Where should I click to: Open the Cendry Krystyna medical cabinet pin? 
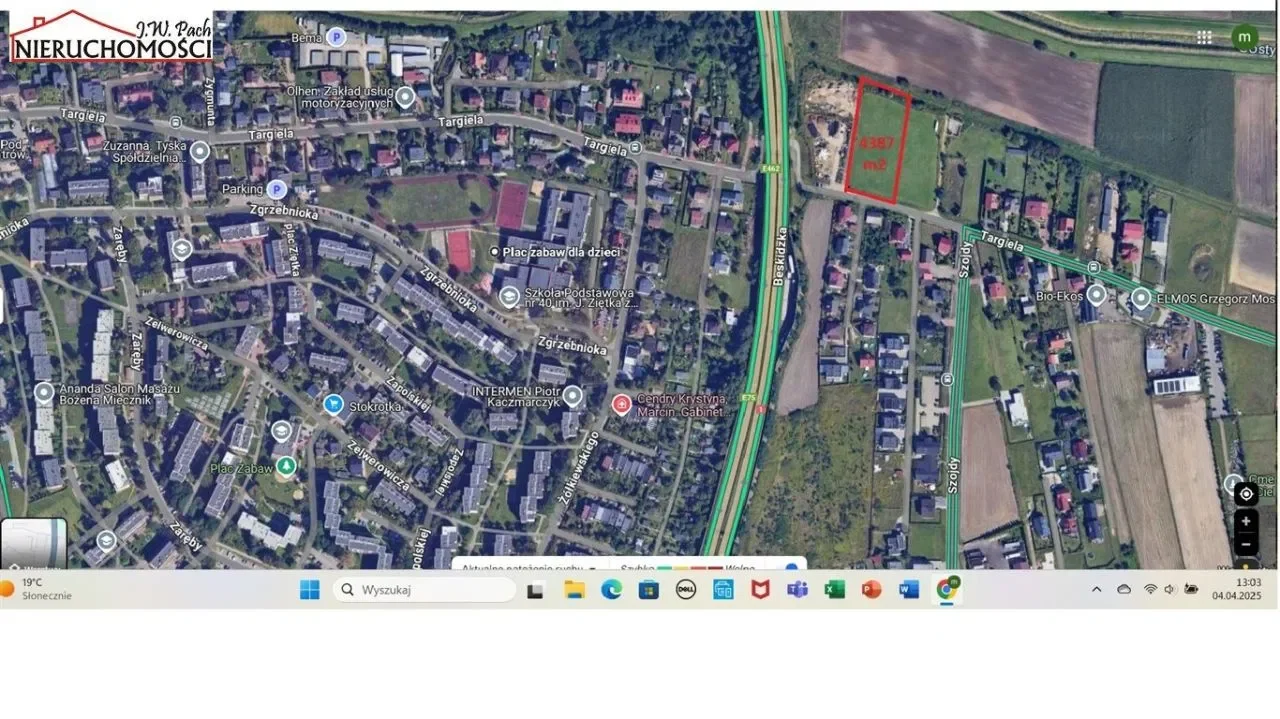(x=621, y=404)
